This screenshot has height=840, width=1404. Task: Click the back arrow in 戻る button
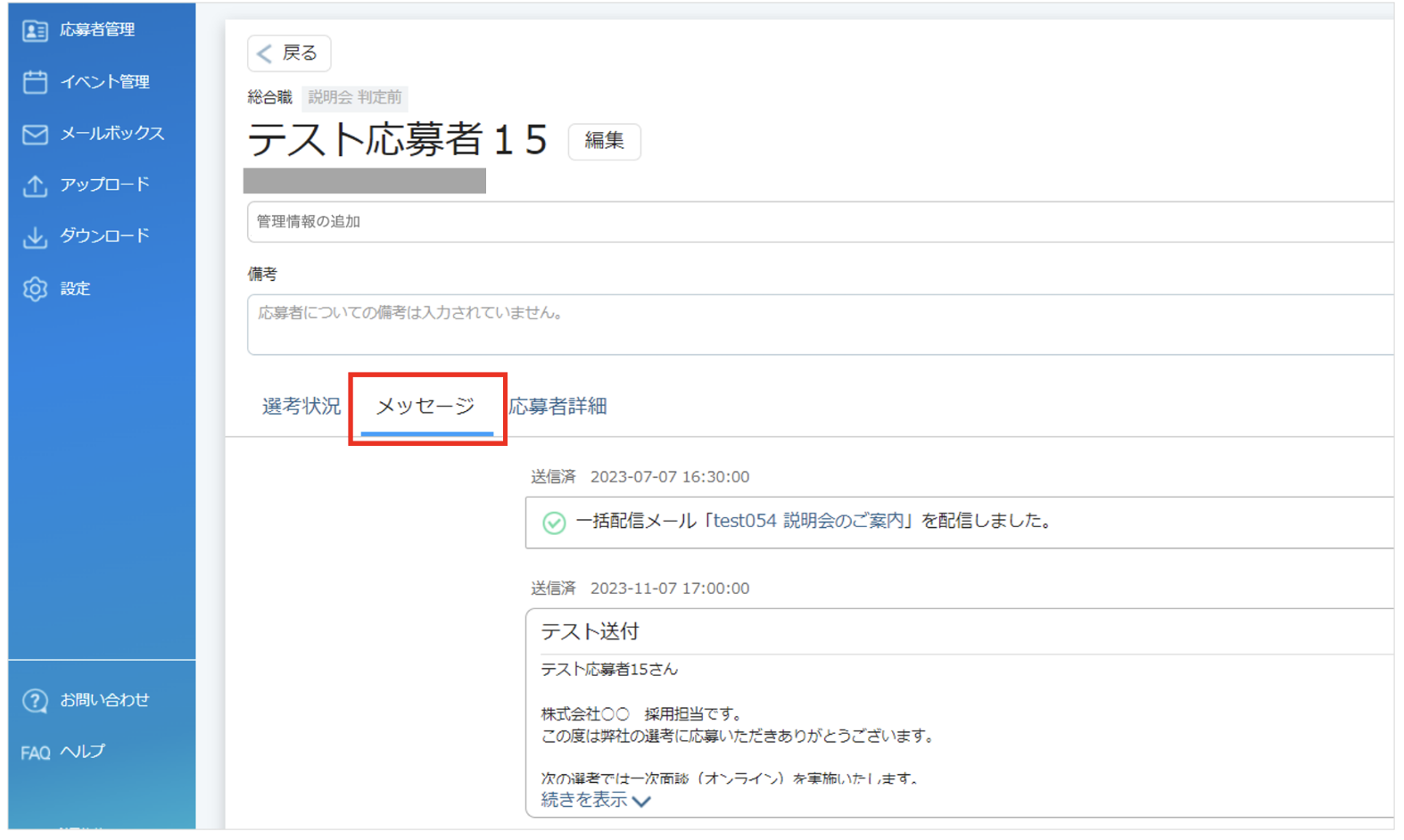pyautogui.click(x=264, y=54)
